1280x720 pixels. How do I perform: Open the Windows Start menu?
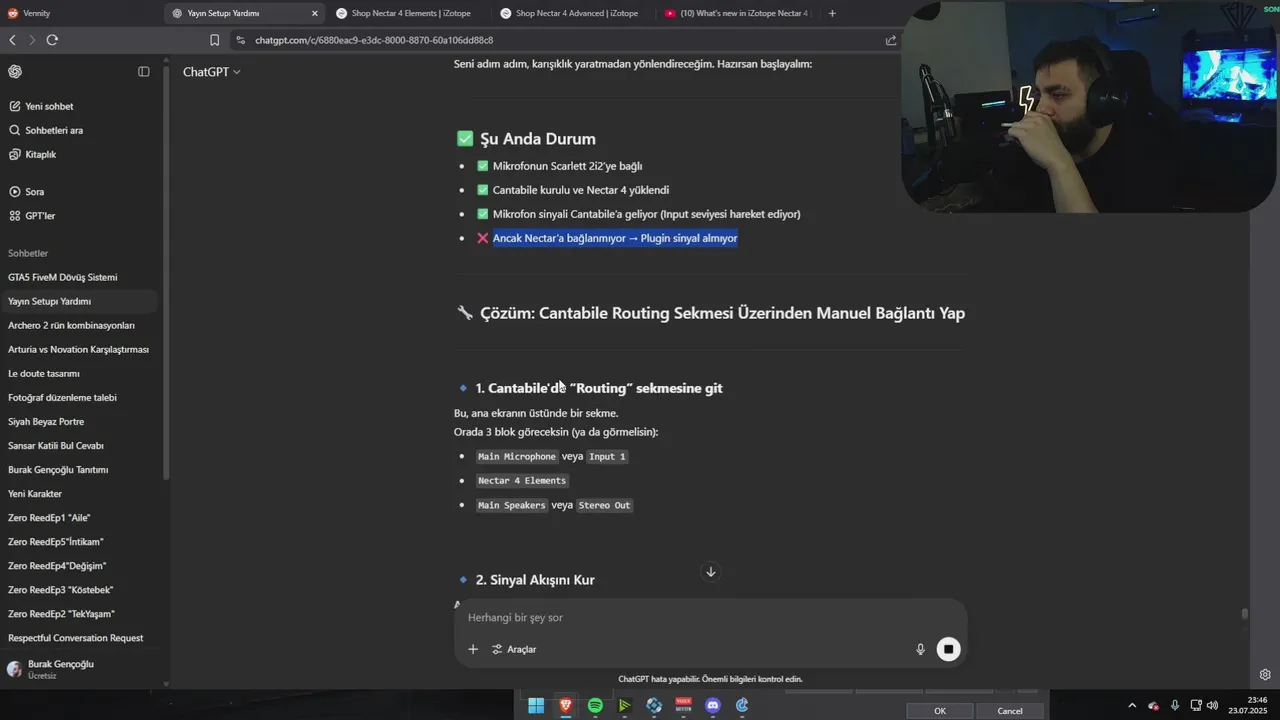pos(536,706)
